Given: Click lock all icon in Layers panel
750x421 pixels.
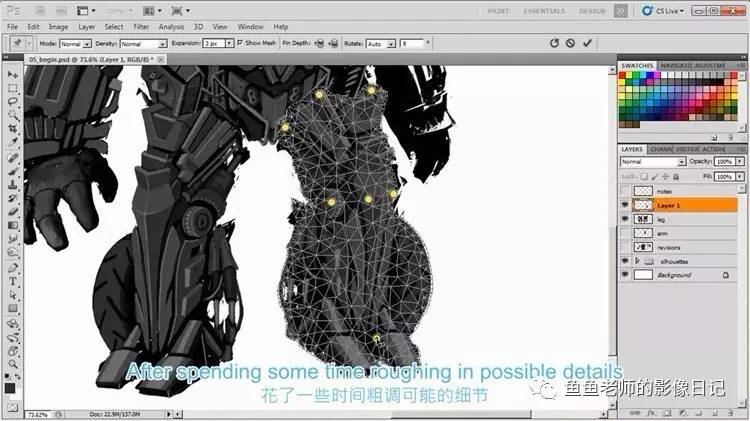Looking at the screenshot, I should (676, 177).
